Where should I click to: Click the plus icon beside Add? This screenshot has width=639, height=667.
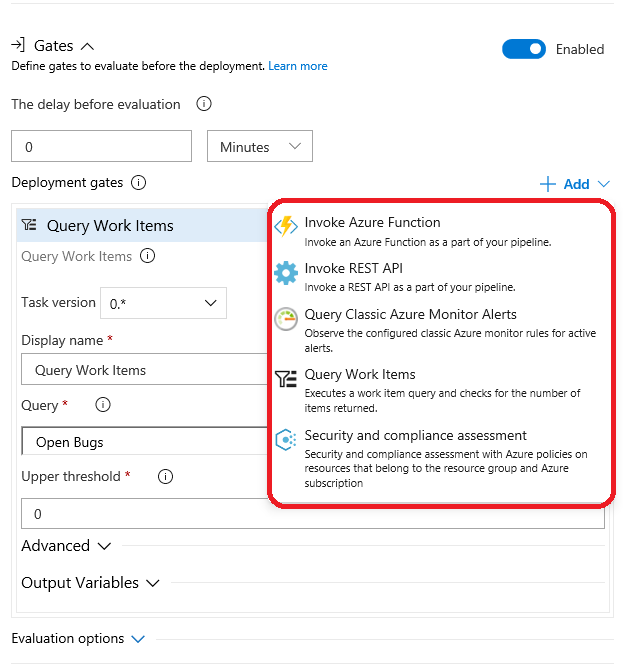click(x=548, y=184)
